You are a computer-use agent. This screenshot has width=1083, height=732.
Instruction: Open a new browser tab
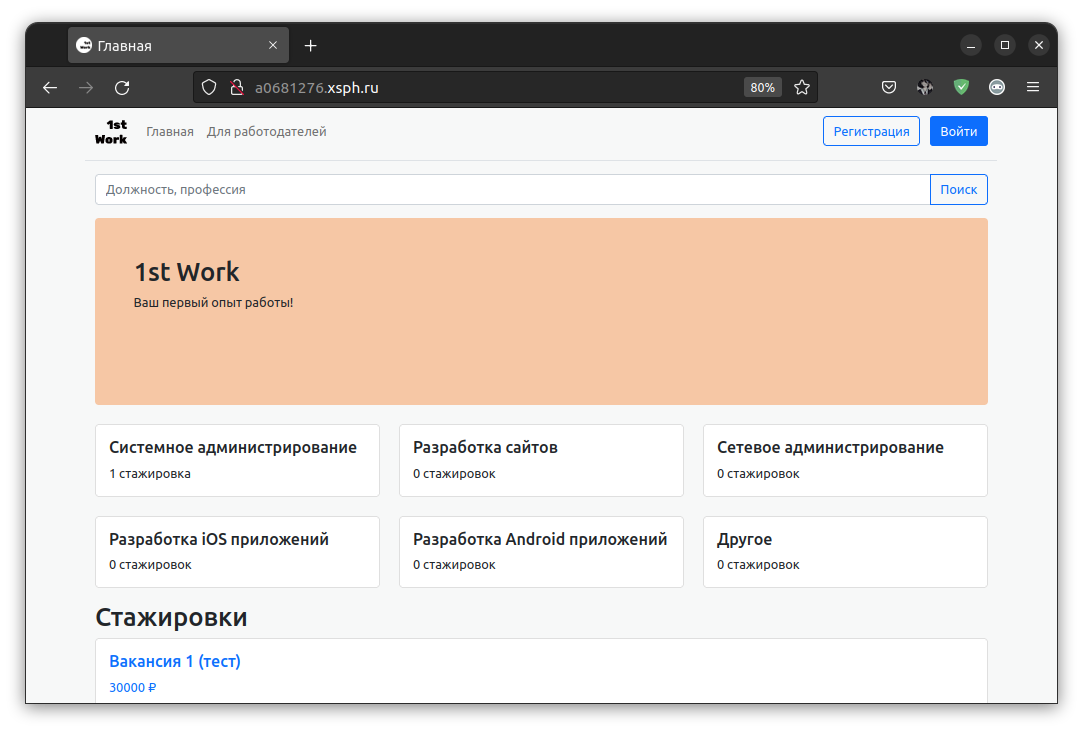[311, 46]
